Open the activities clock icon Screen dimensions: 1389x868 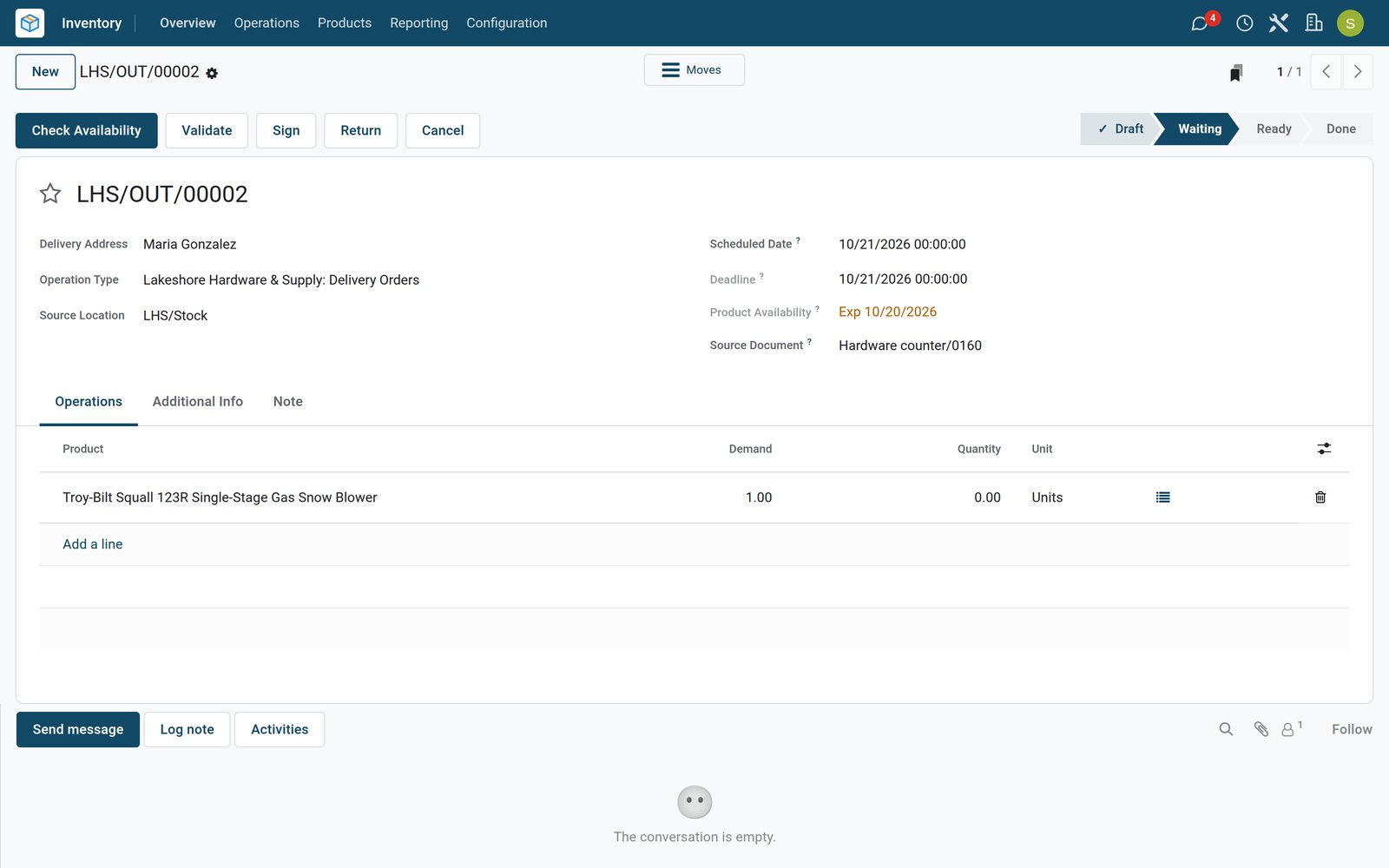pyautogui.click(x=1244, y=23)
